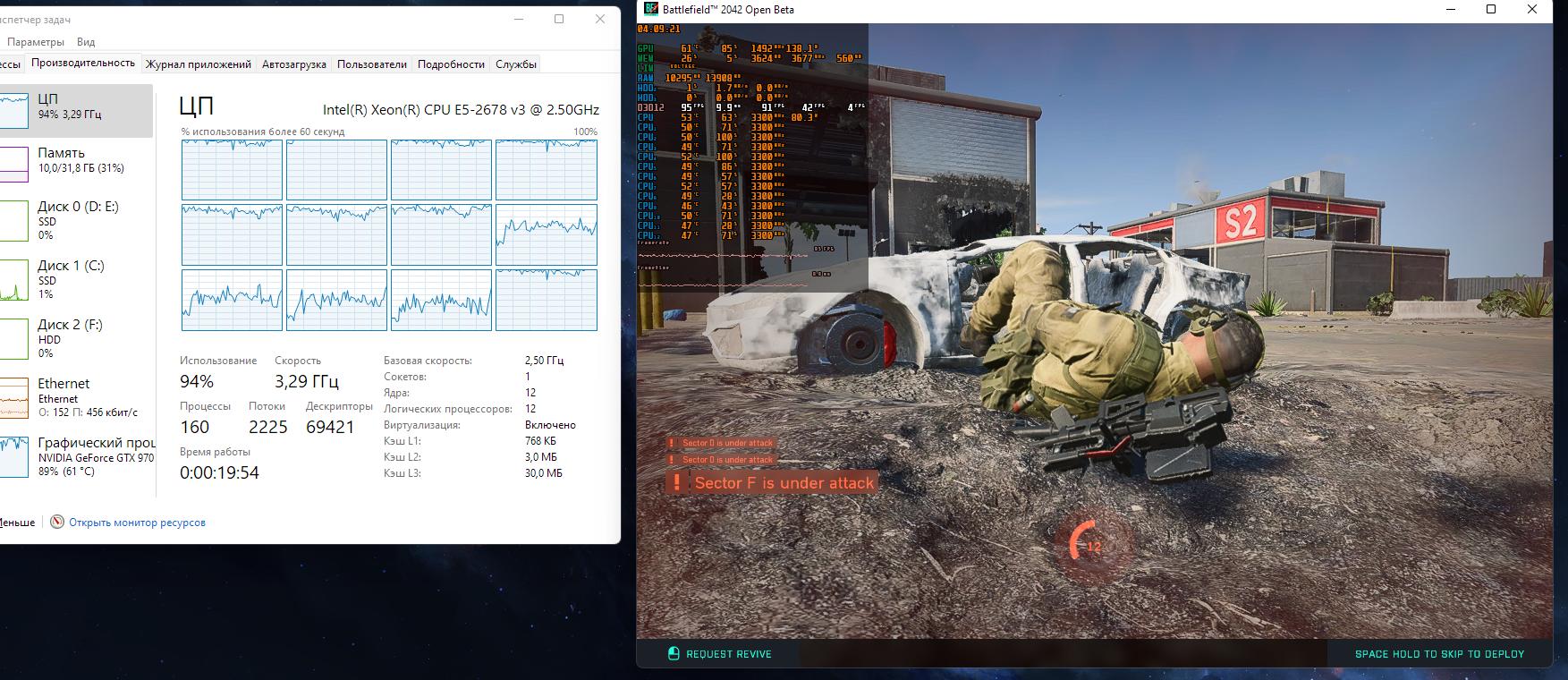
Task: Maximize the Battlefield 2042 window
Action: click(x=1491, y=9)
